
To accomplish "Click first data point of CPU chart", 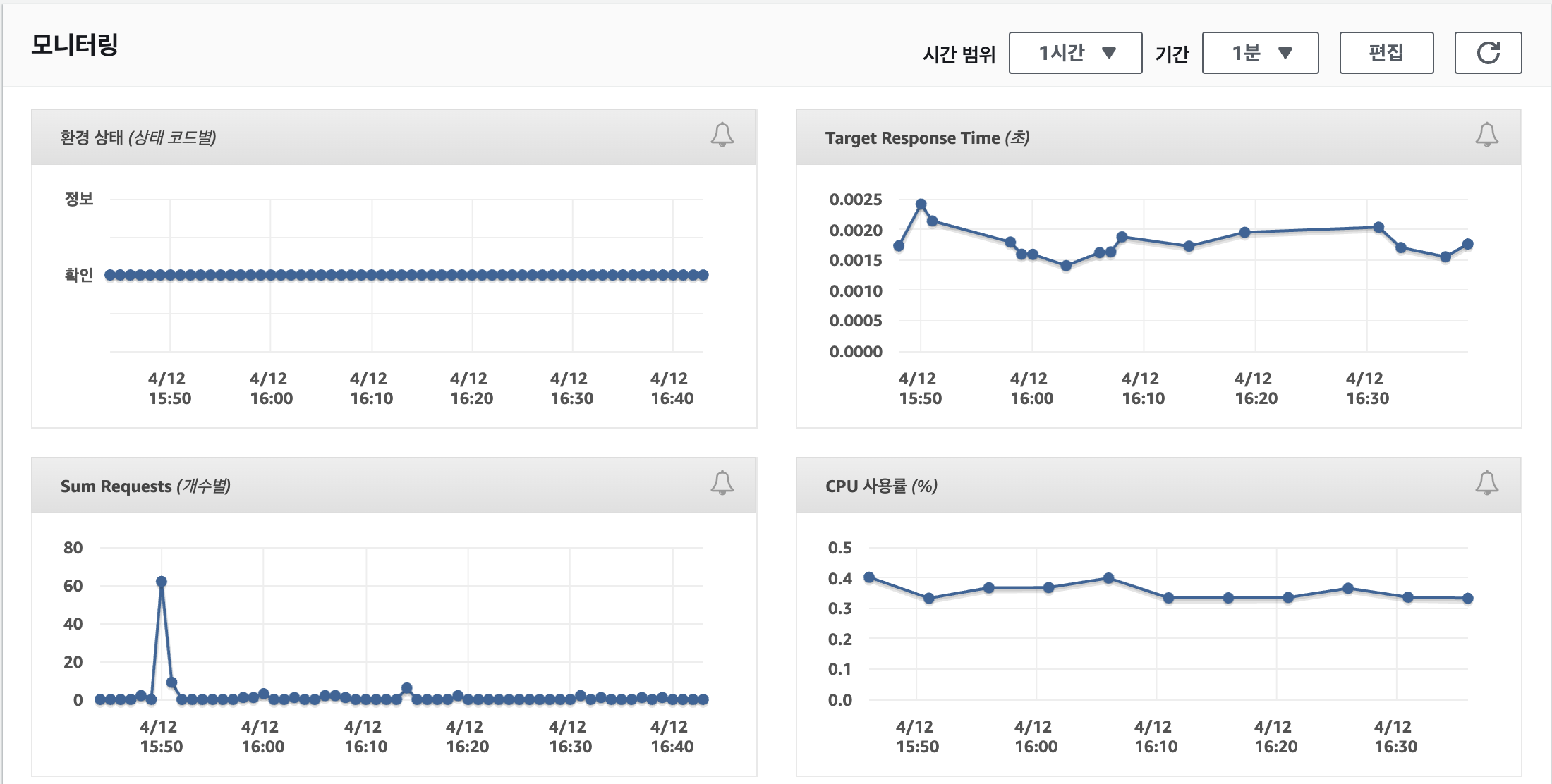I will (869, 577).
